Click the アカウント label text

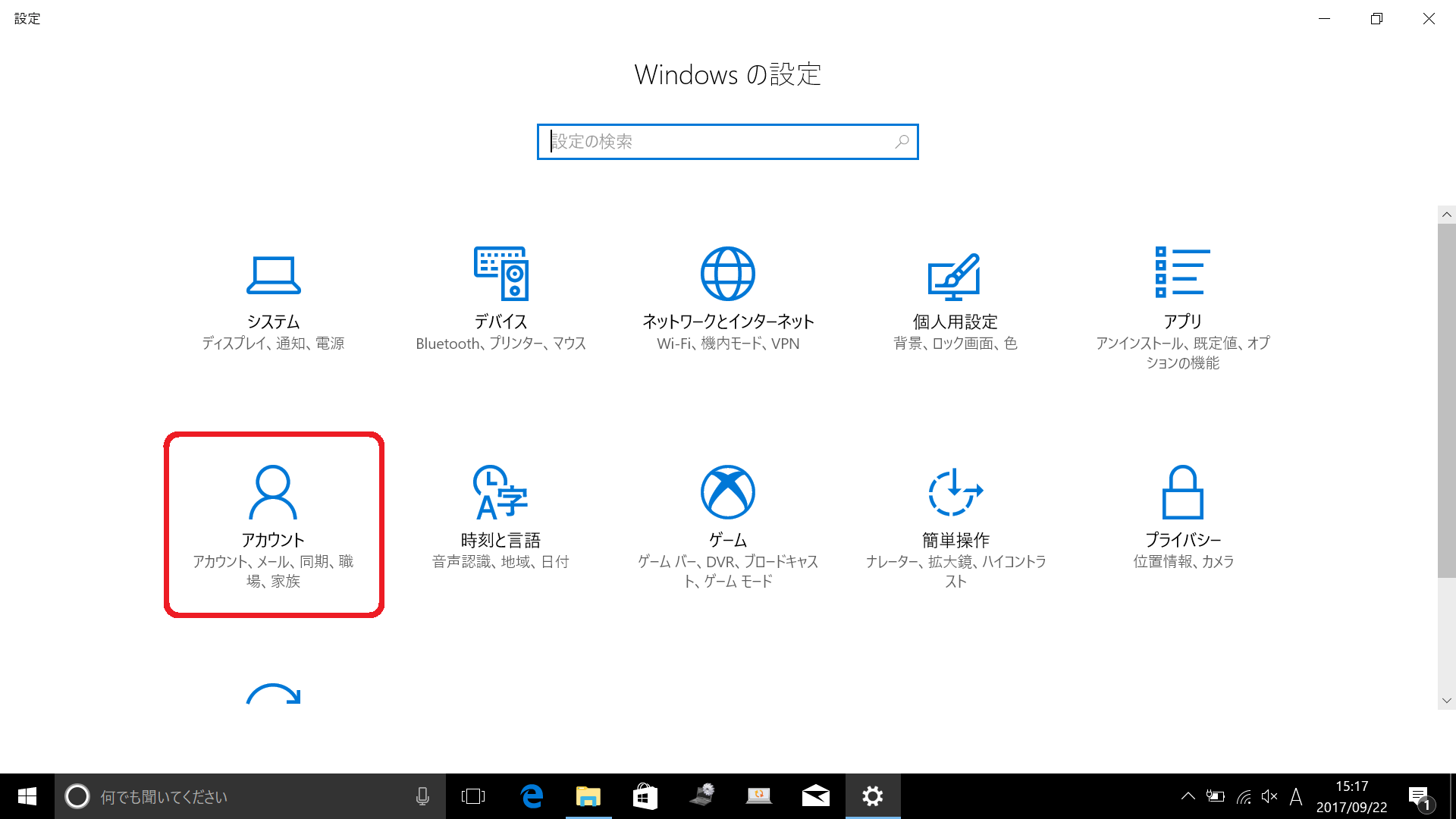pos(273,540)
